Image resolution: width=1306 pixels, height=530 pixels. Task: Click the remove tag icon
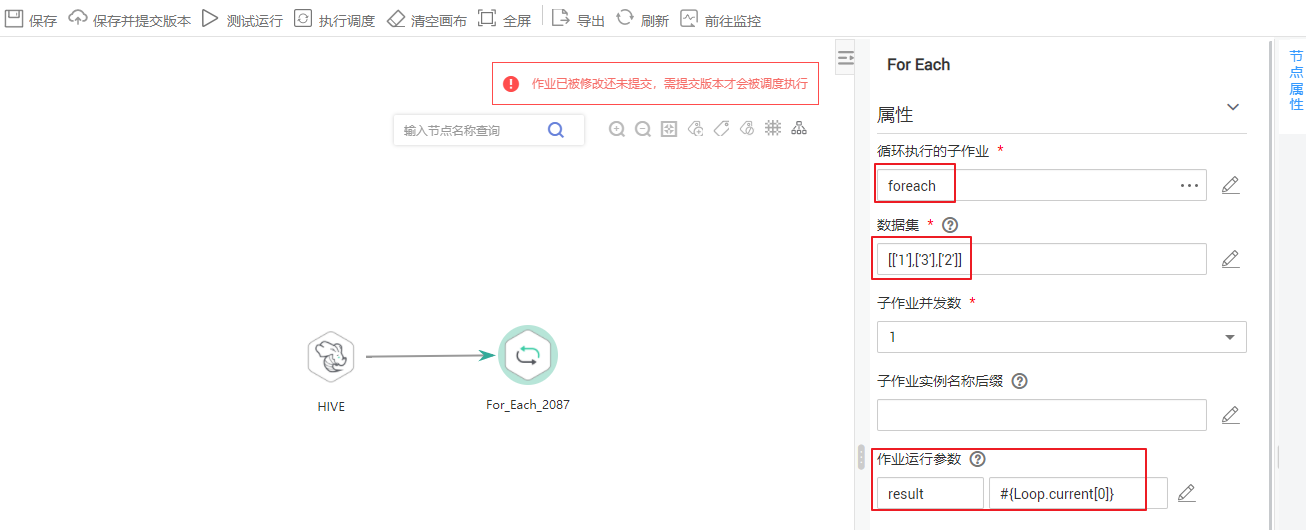tap(746, 129)
